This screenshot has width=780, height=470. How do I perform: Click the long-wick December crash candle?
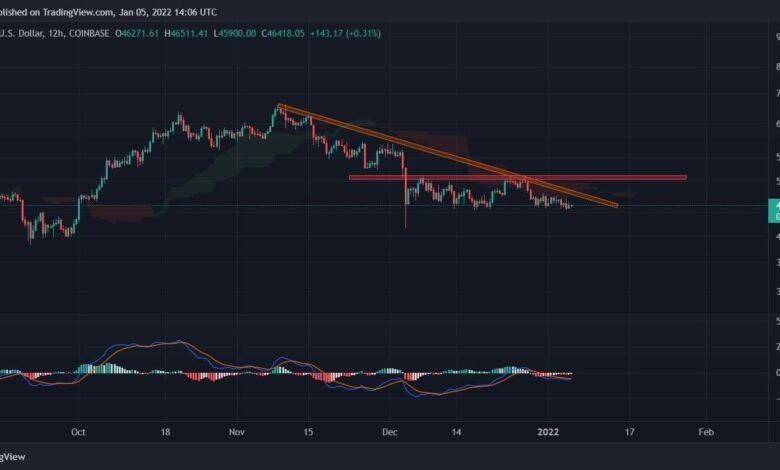click(406, 198)
